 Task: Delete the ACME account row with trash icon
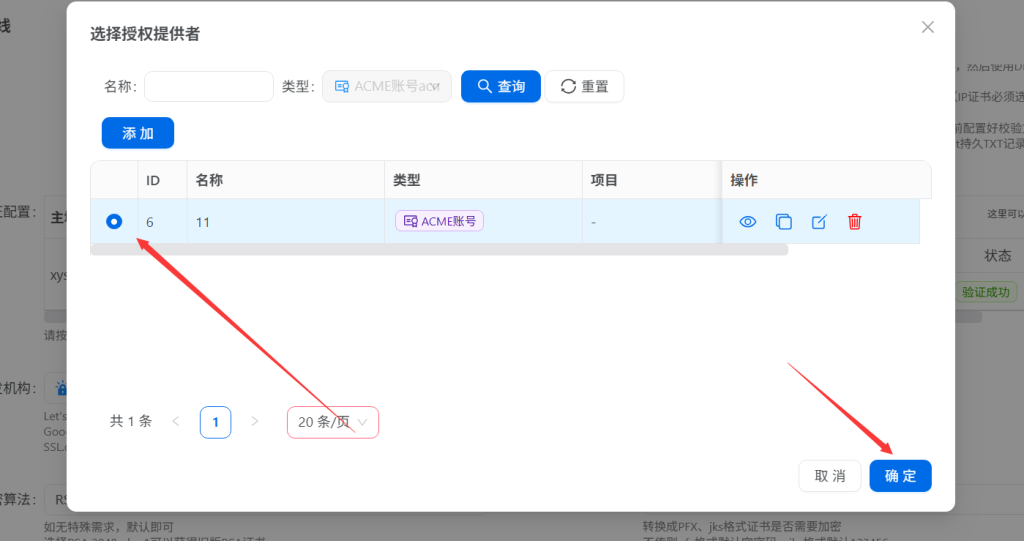(x=854, y=221)
